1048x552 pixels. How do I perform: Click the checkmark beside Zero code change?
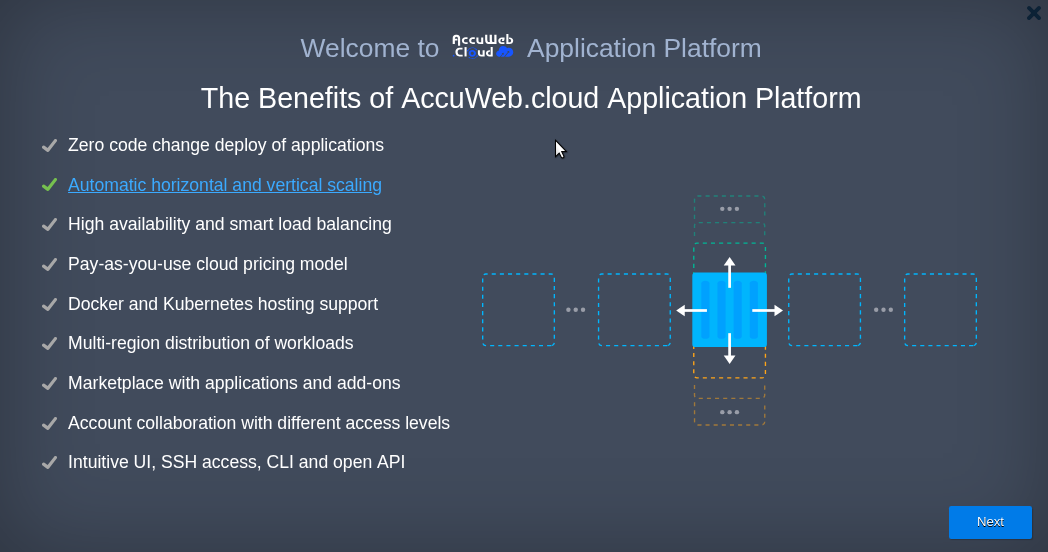(49, 145)
